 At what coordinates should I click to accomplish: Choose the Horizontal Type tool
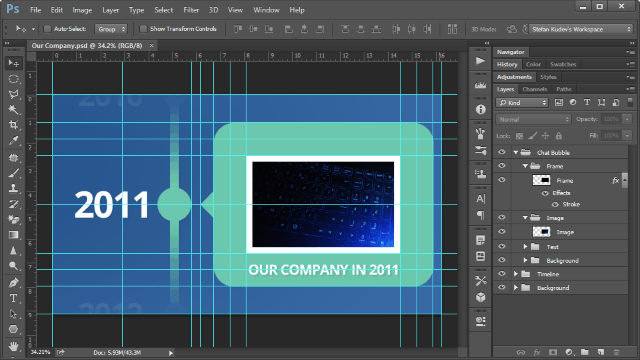pyautogui.click(x=13, y=298)
